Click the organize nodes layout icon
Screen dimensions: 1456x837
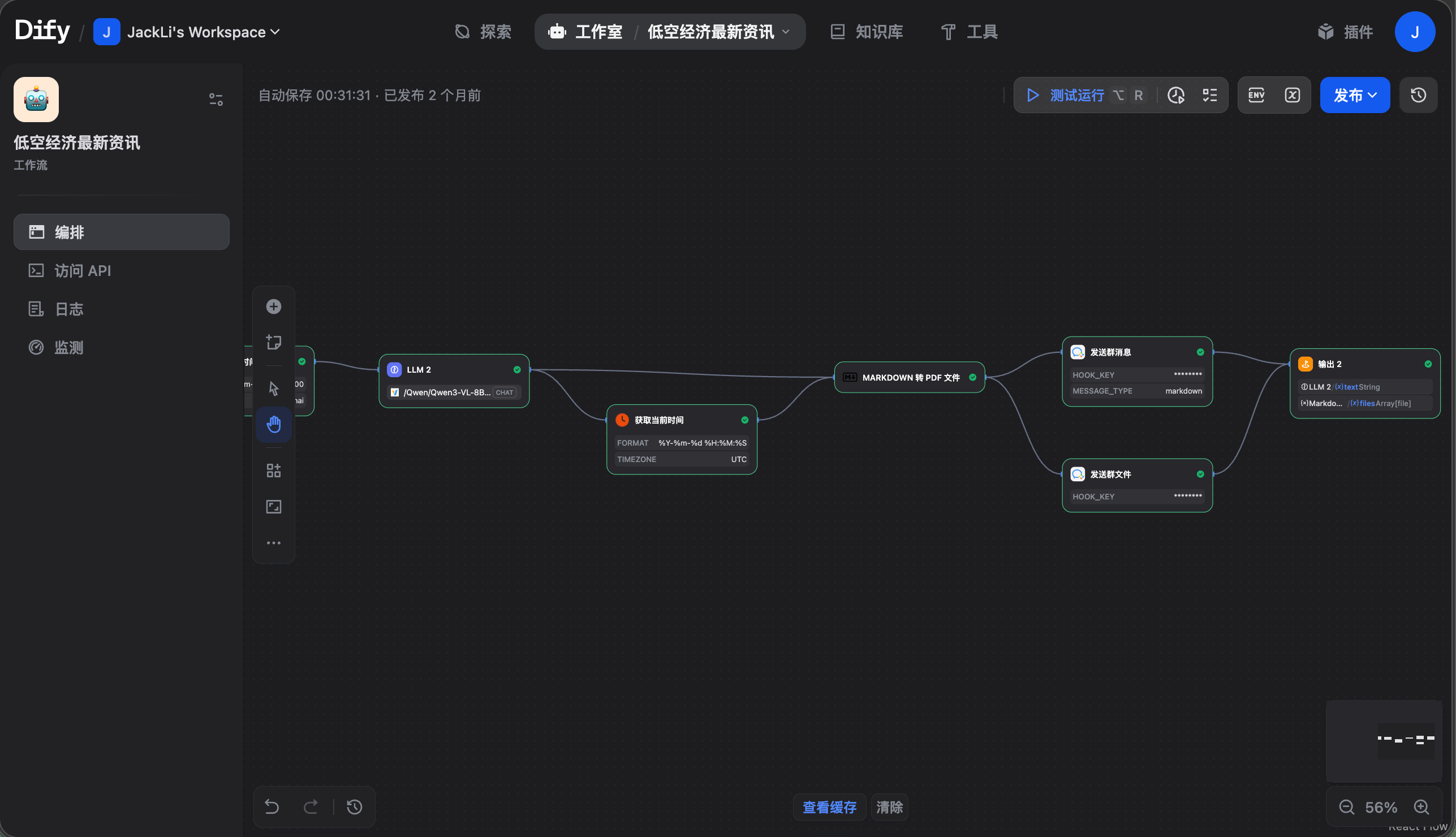[x=274, y=471]
